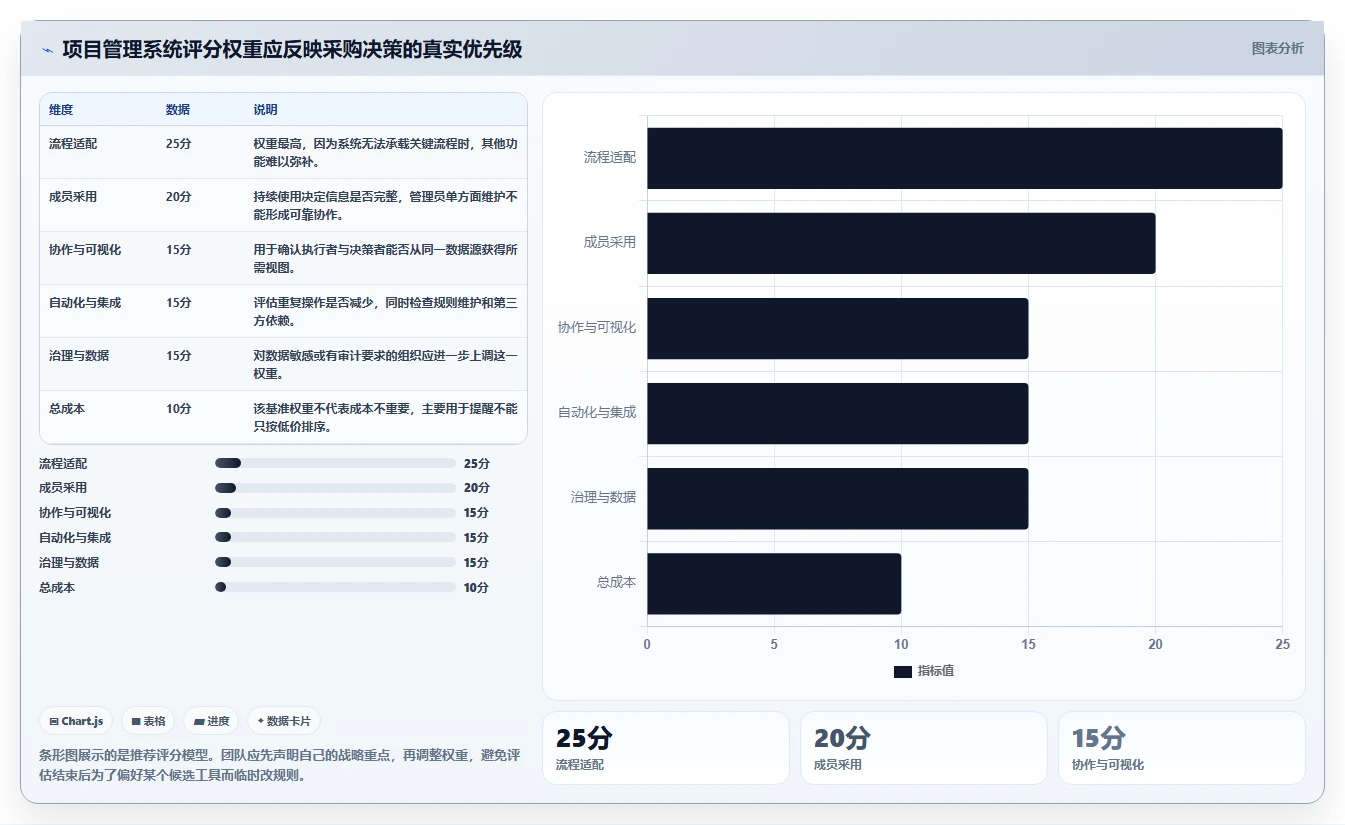The height and width of the screenshot is (825, 1345).
Task: Click 治理与数据 cell in the table
Action: point(79,356)
